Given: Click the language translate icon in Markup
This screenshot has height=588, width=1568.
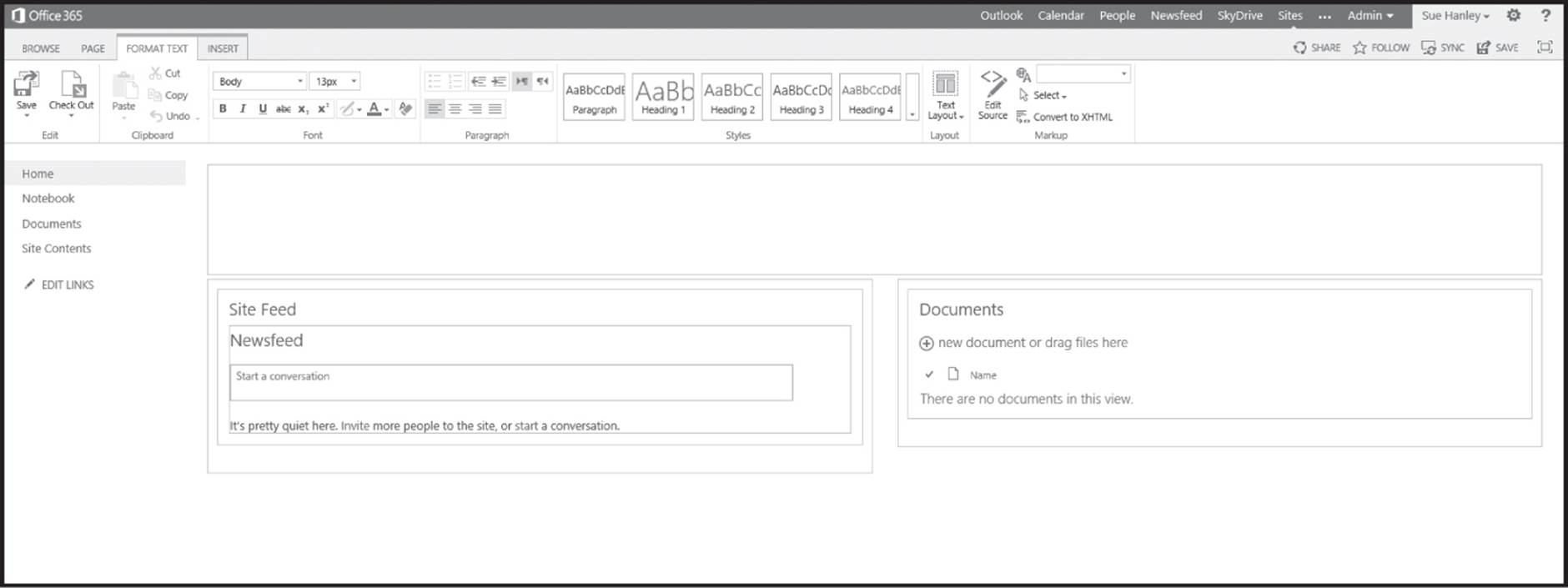Looking at the screenshot, I should pyautogui.click(x=1024, y=74).
